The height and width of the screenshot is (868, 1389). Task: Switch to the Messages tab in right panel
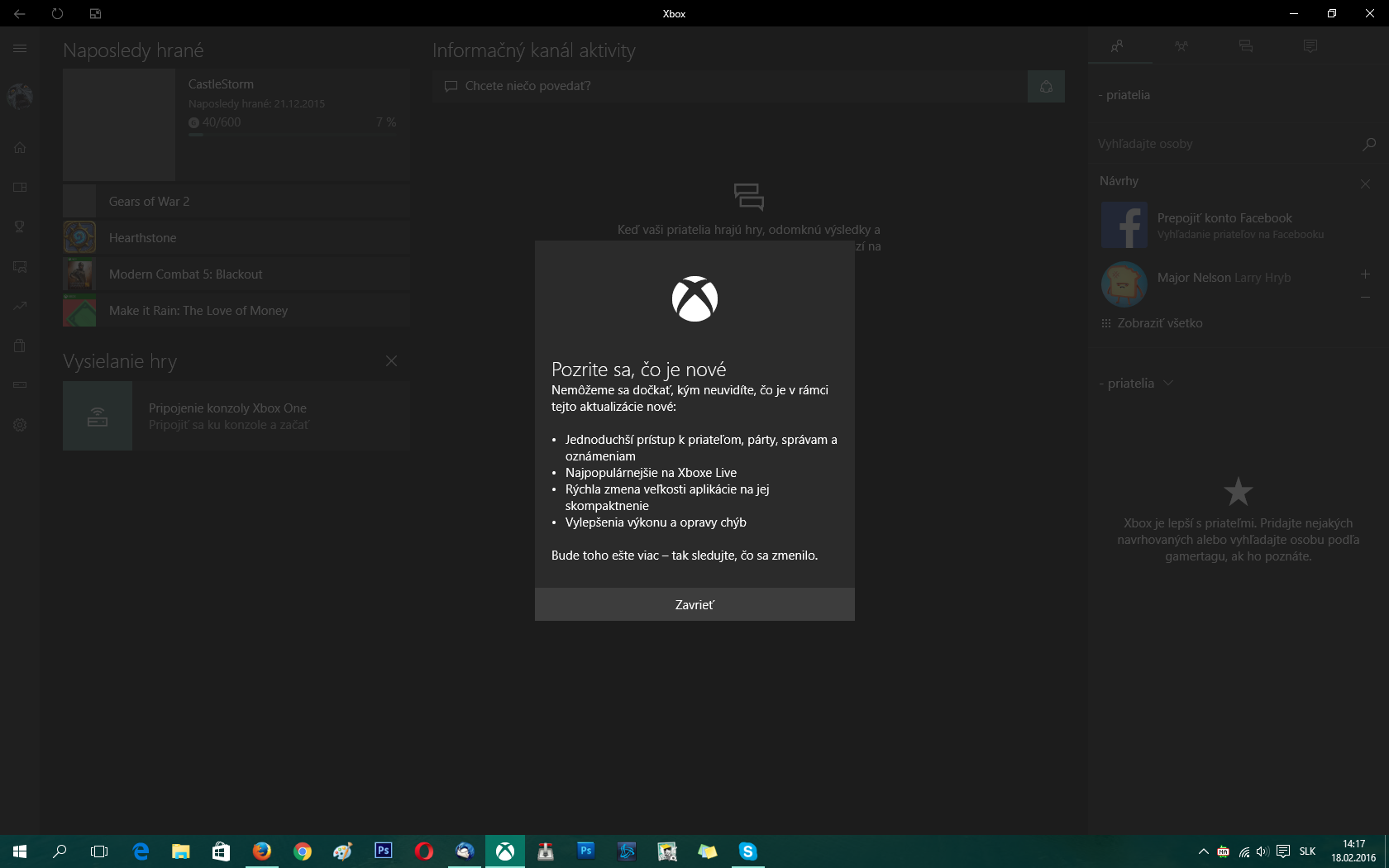[x=1246, y=46]
